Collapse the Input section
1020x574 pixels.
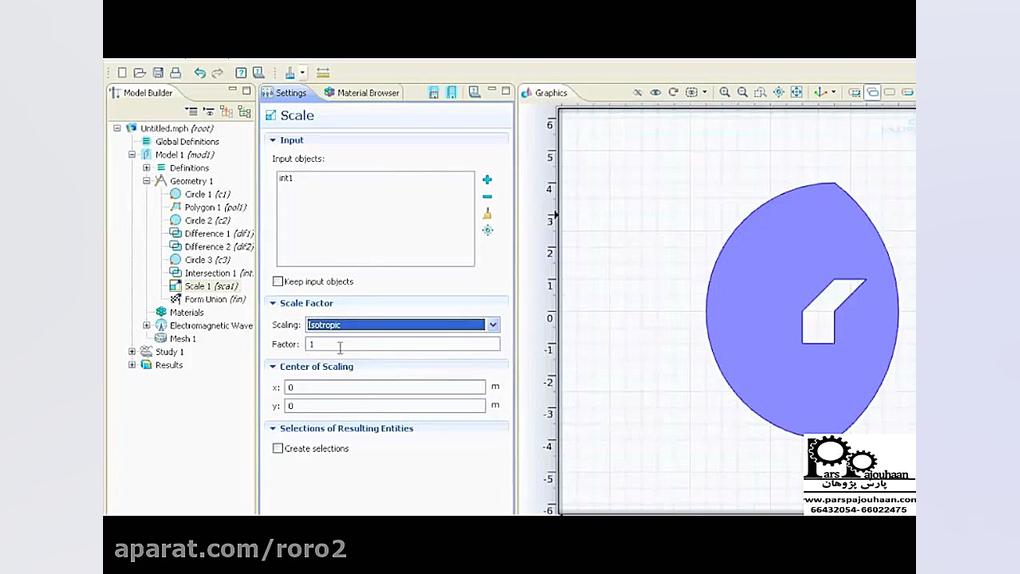click(x=273, y=141)
